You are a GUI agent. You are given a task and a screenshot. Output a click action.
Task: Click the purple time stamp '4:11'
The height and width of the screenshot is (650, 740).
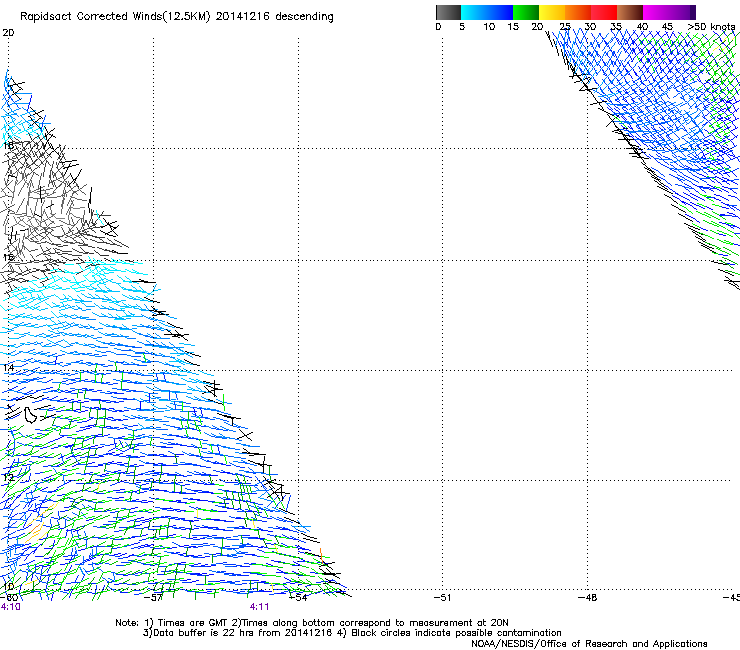[260, 607]
